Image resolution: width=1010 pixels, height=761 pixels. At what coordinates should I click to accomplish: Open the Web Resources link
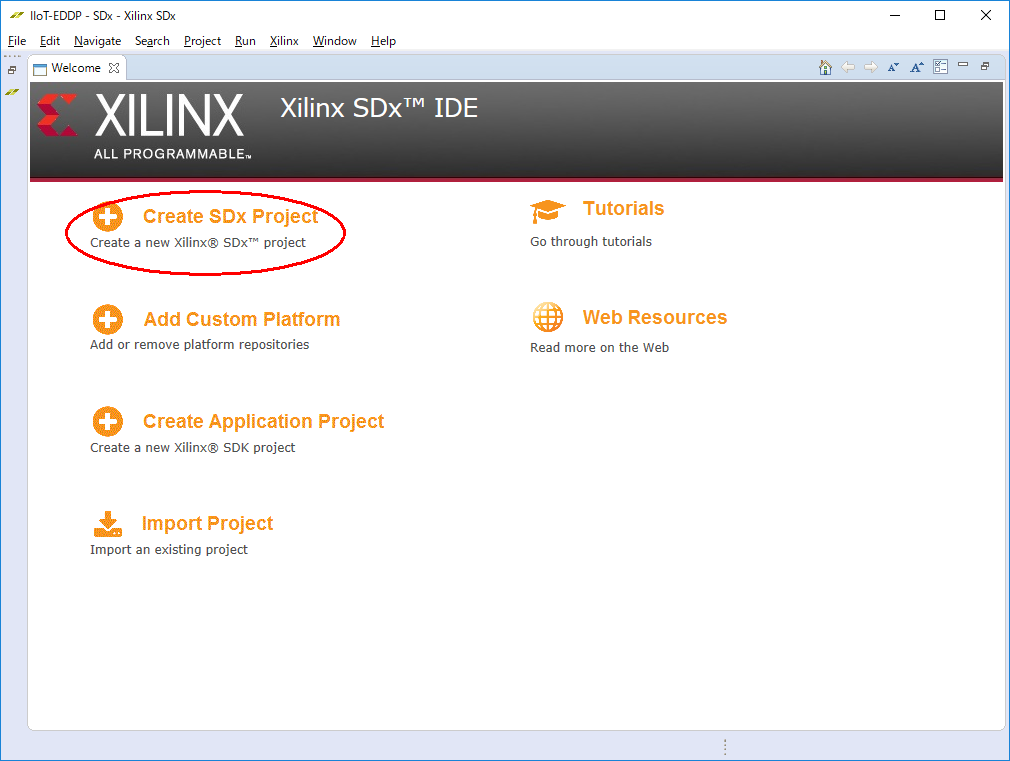pos(654,318)
